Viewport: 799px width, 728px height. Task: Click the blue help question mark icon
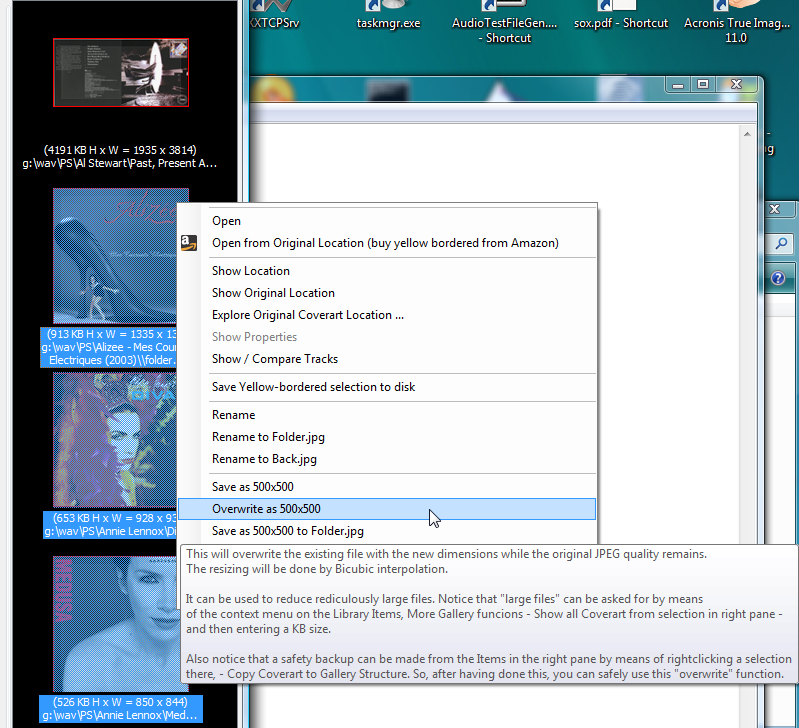(x=778, y=278)
